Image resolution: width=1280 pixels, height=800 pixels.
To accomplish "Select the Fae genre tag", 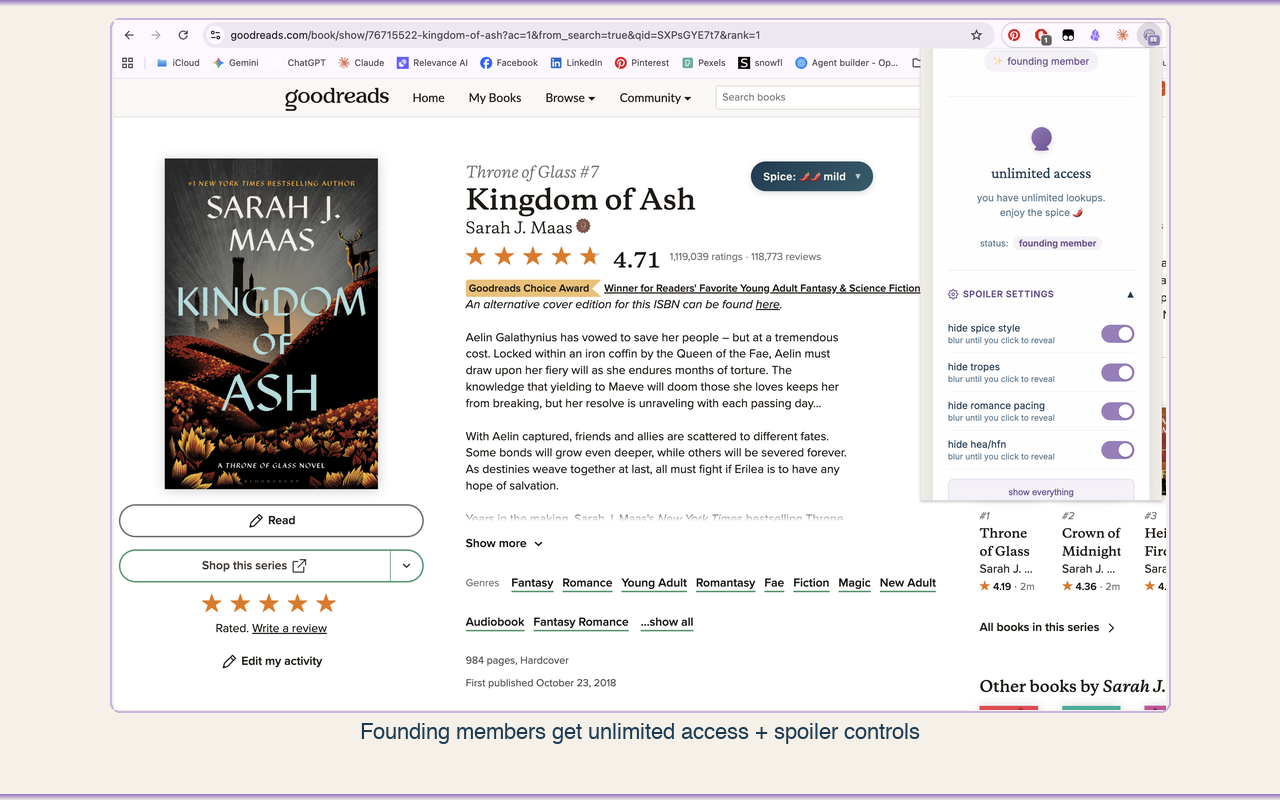I will 774,583.
